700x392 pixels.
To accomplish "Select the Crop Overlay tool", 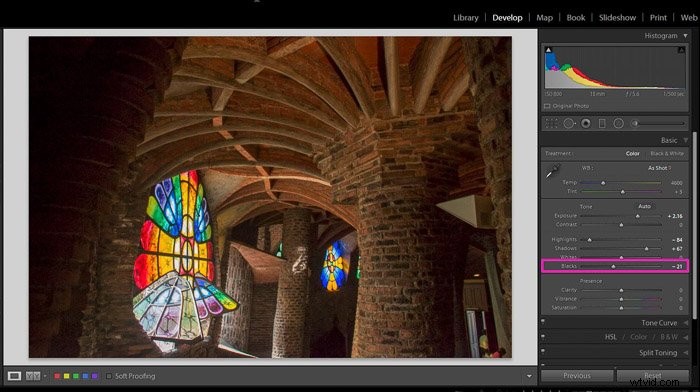I will [x=552, y=124].
